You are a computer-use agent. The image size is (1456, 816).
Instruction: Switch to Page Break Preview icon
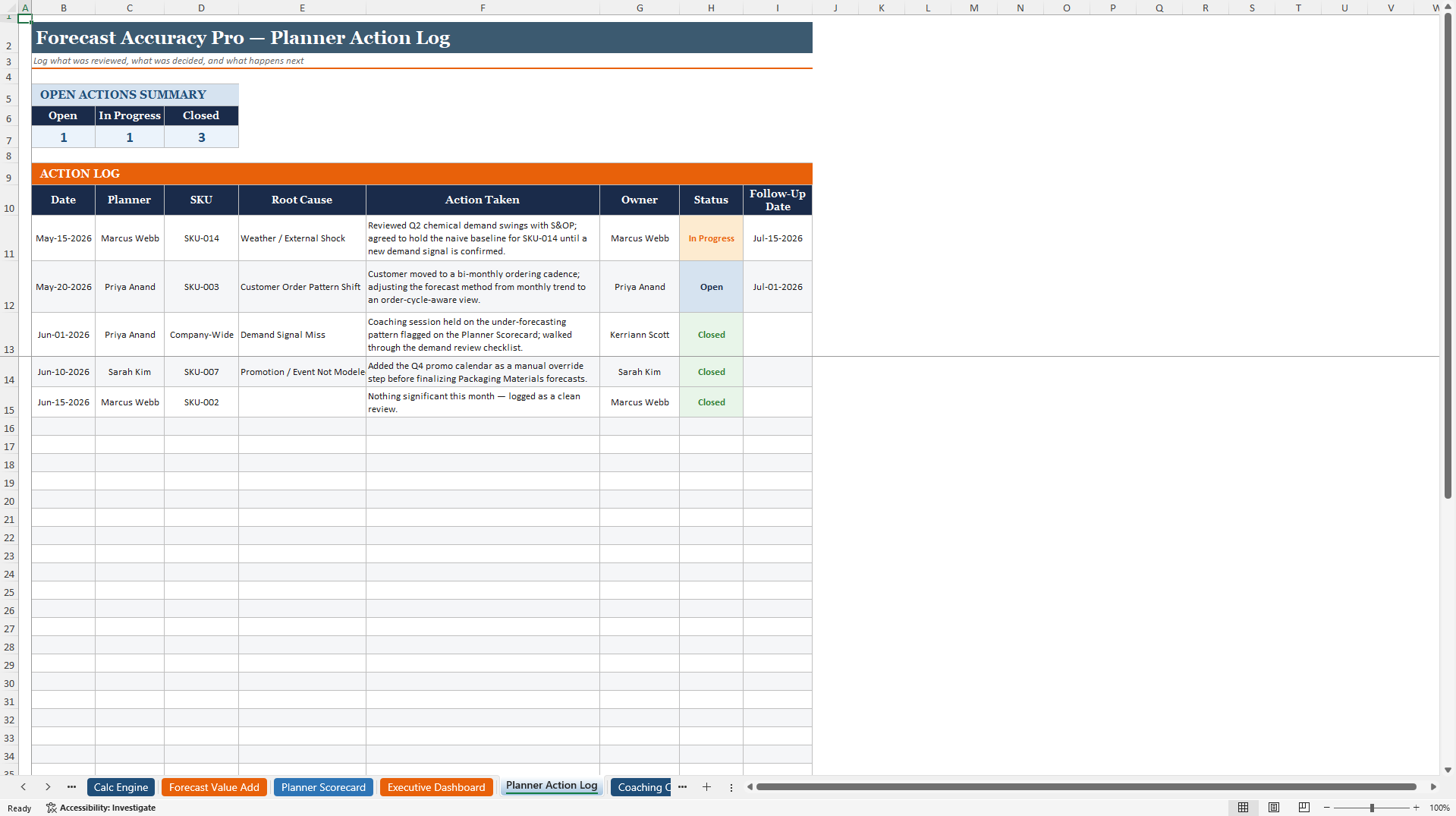[x=1304, y=808]
